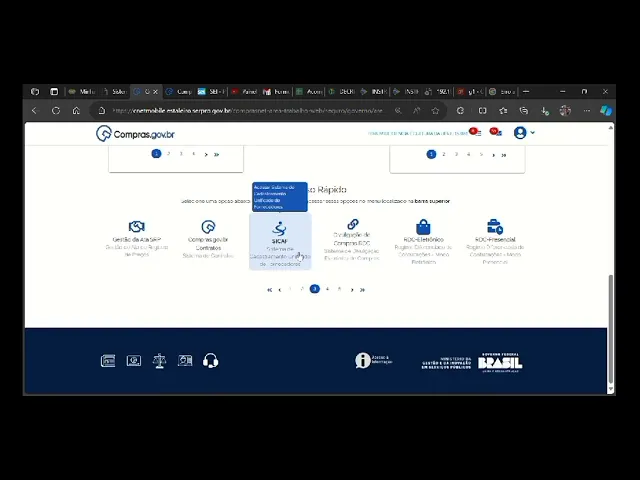Viewport: 640px width, 480px height.
Task: Switch to the Painel browser tab
Action: [x=244, y=92]
